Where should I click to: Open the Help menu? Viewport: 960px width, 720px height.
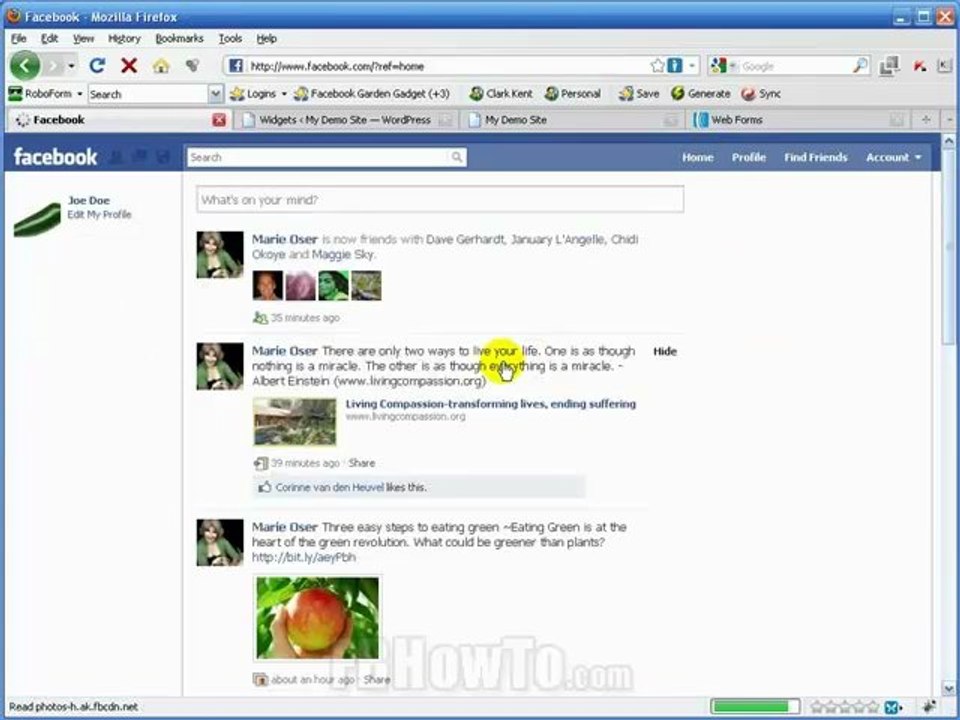coord(266,39)
